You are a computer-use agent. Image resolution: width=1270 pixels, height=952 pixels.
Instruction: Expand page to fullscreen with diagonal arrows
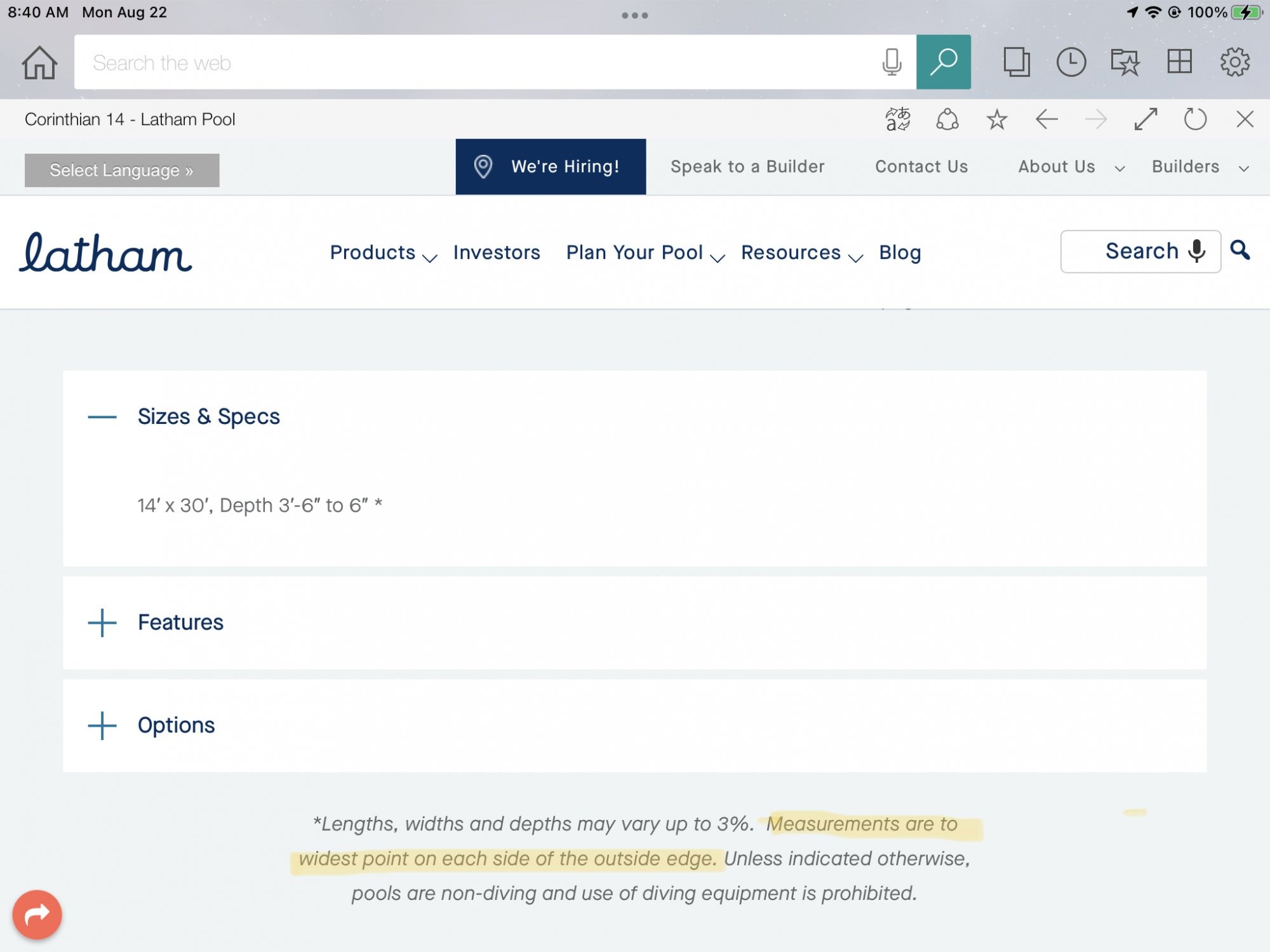1146,119
